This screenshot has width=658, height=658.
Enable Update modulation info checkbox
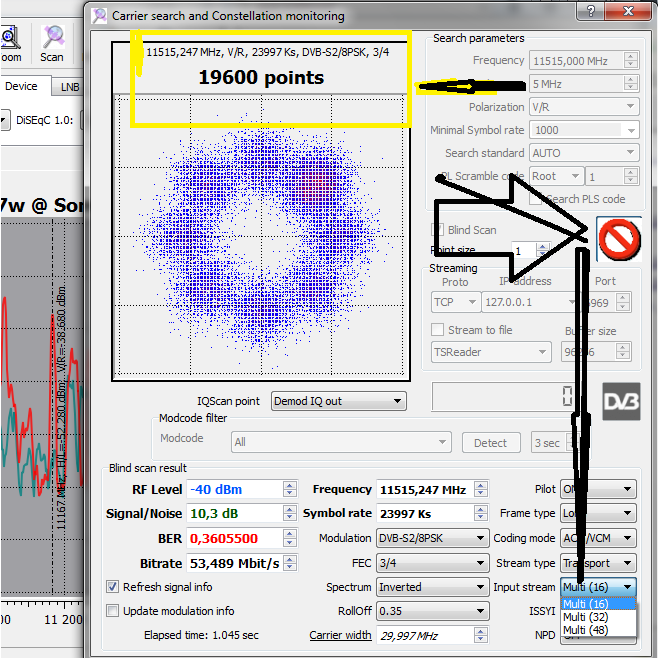tap(113, 611)
